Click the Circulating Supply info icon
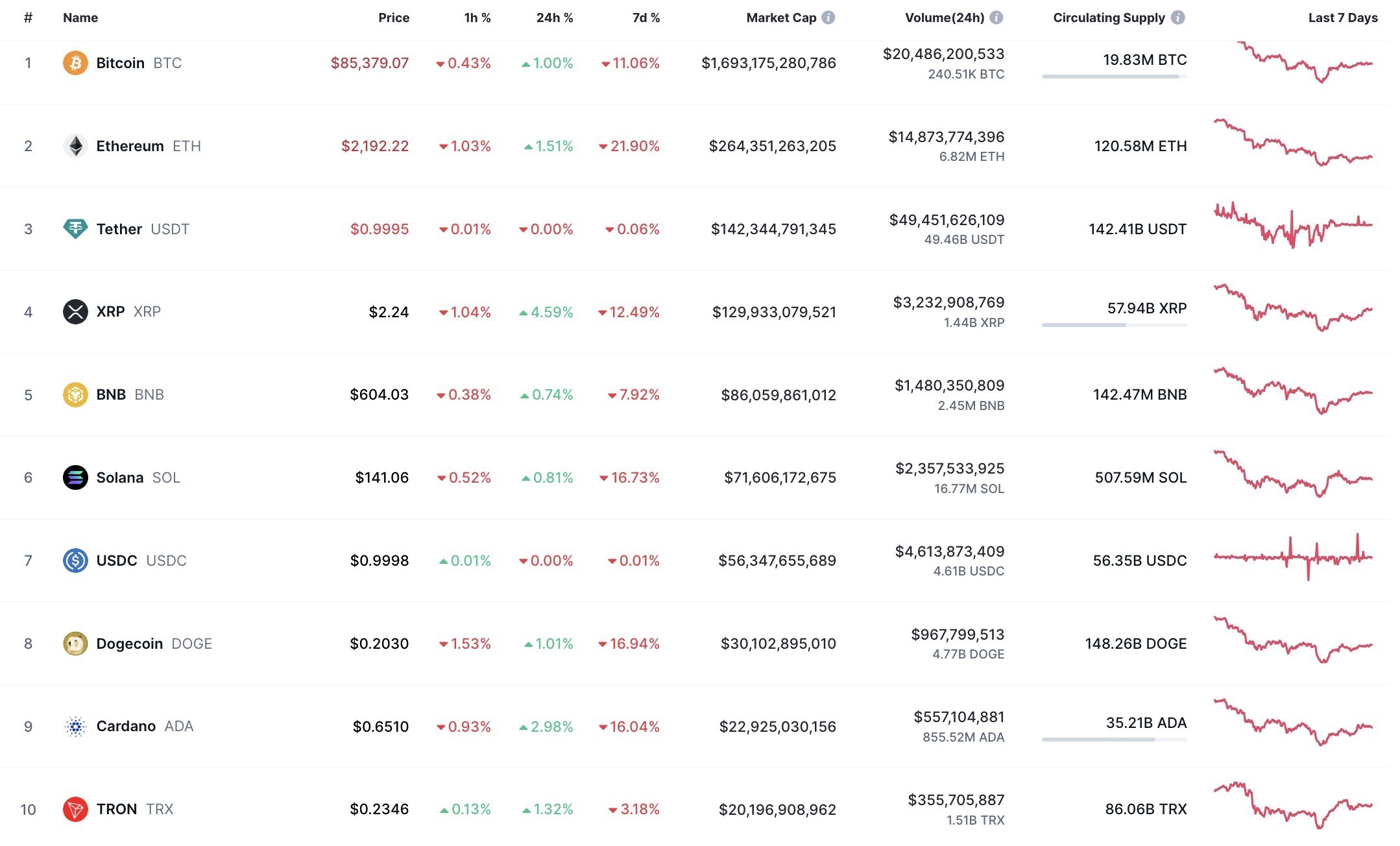 point(1178,18)
